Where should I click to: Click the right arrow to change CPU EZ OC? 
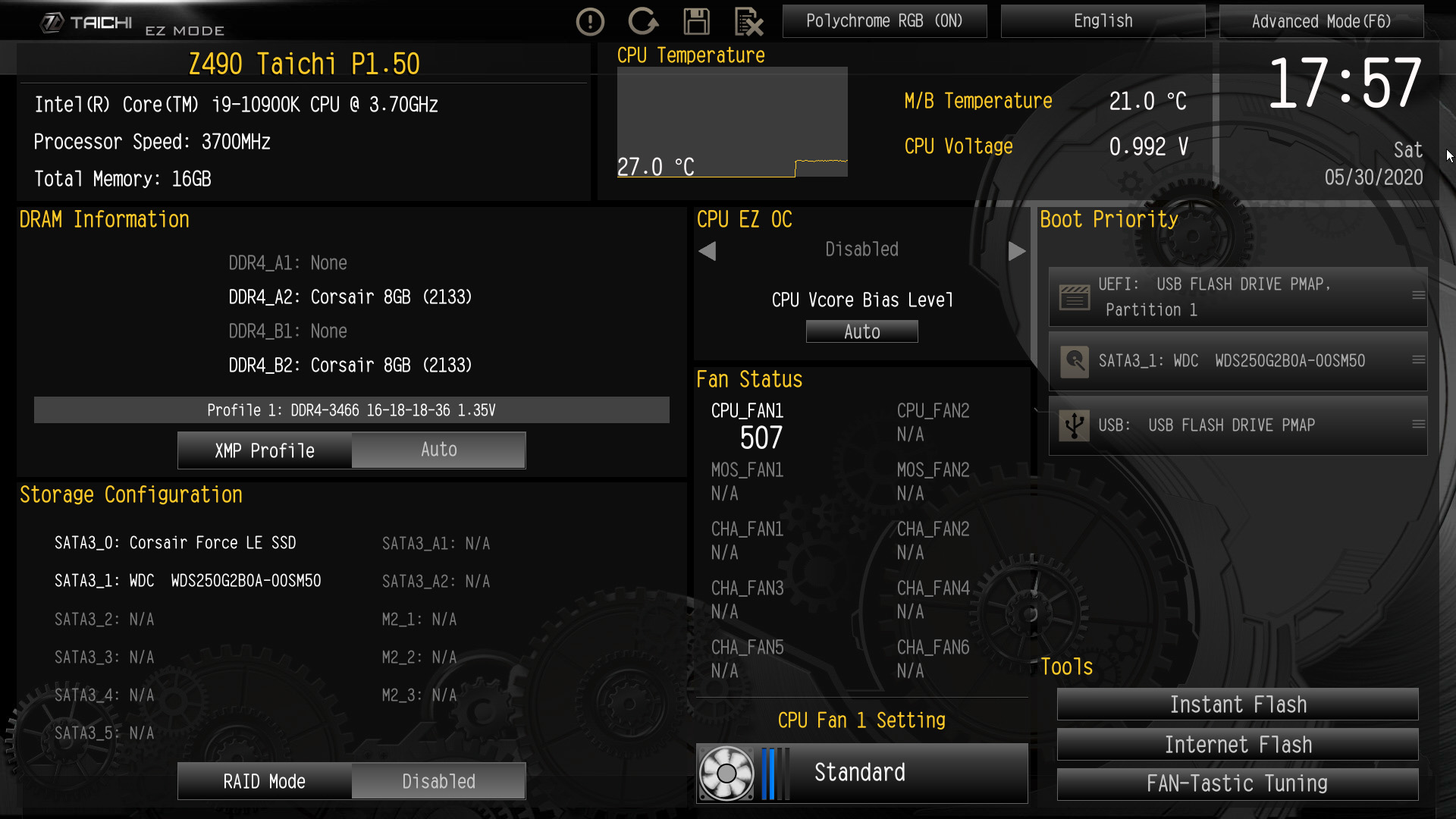(1017, 251)
